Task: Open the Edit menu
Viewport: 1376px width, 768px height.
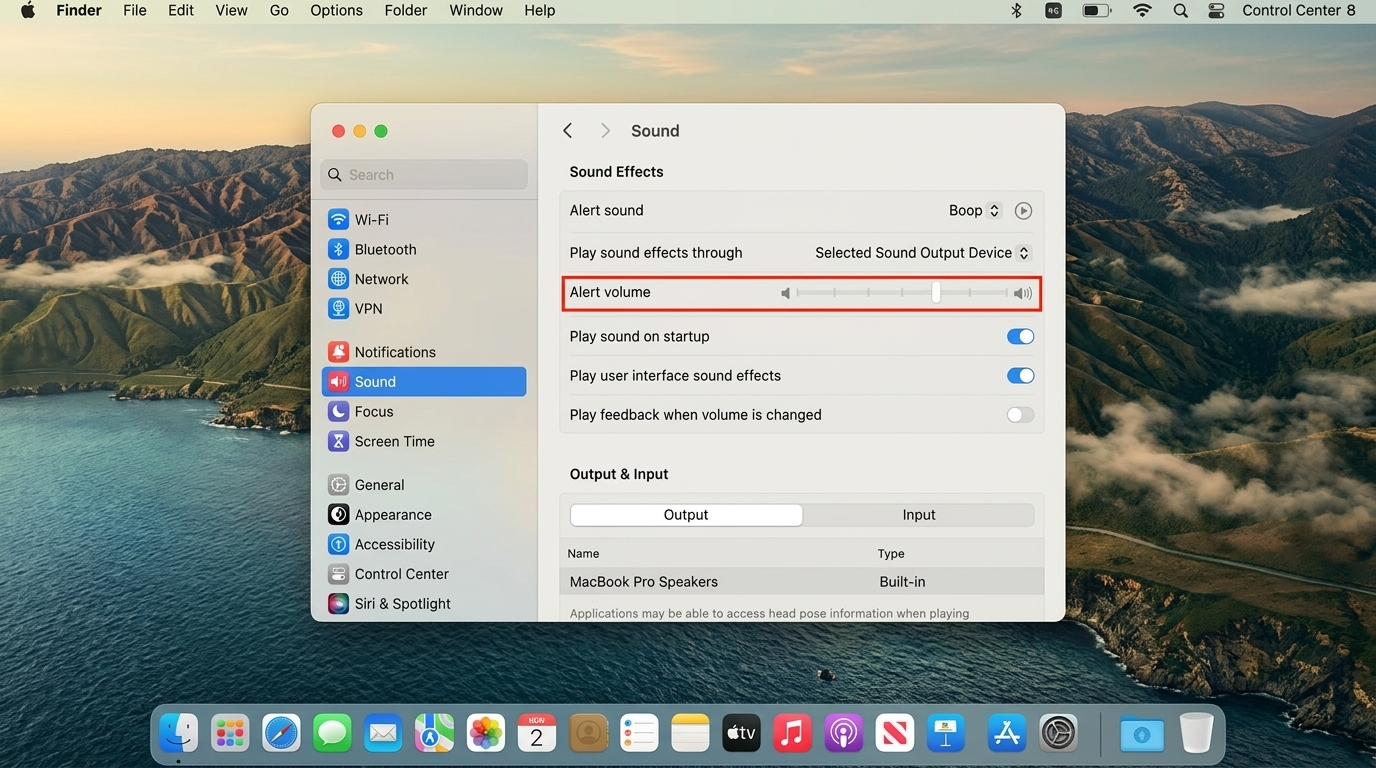Action: [x=181, y=10]
